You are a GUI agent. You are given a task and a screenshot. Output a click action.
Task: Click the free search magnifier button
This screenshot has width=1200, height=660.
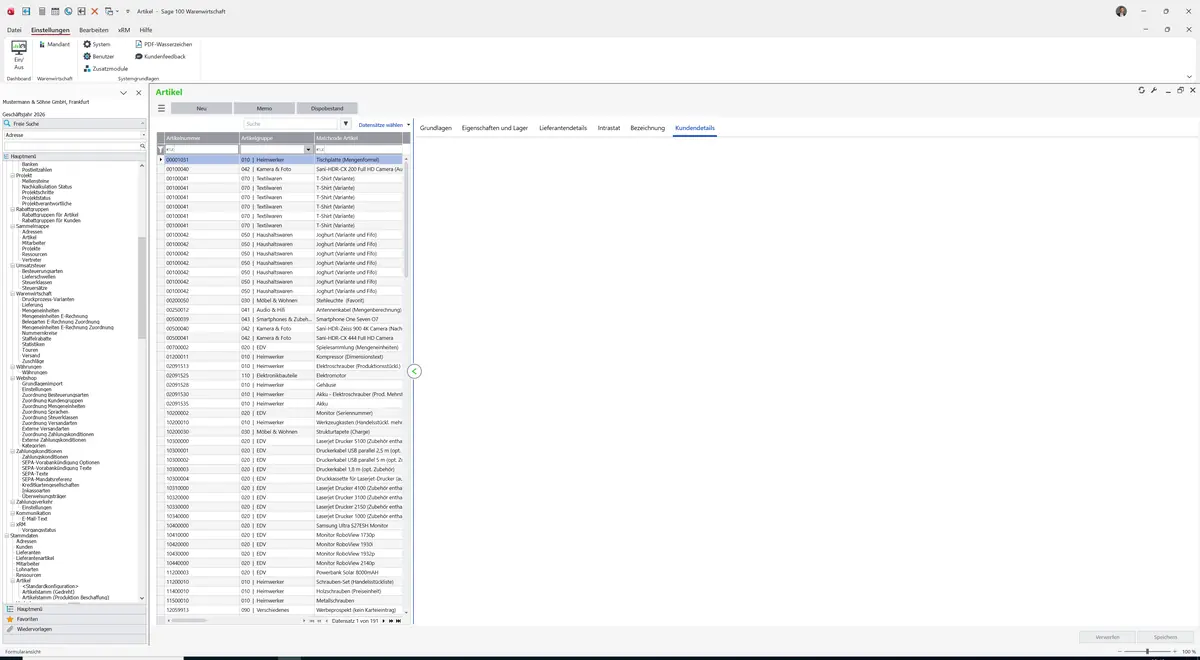(143, 146)
